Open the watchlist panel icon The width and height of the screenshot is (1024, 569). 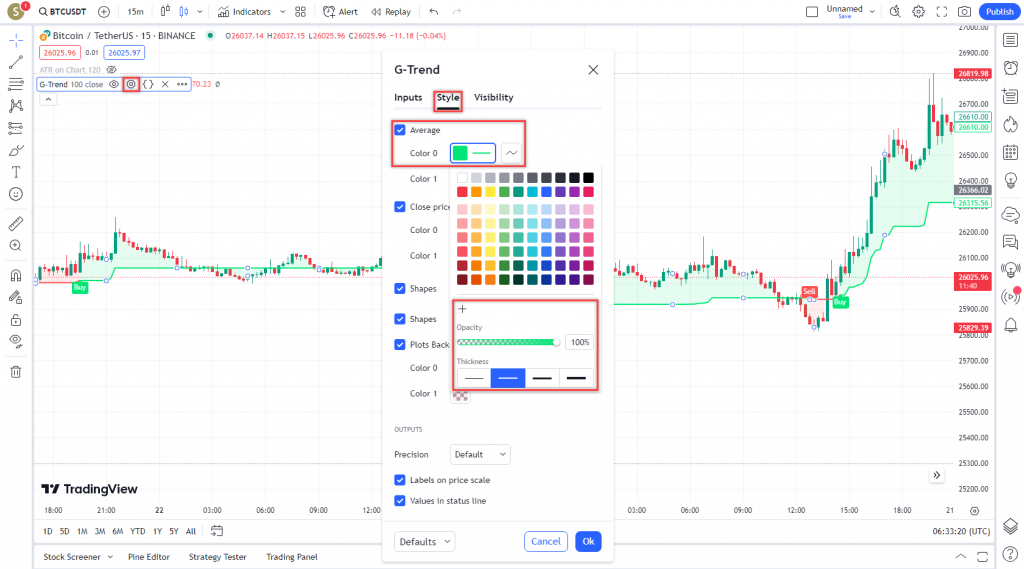pyautogui.click(x=1010, y=41)
